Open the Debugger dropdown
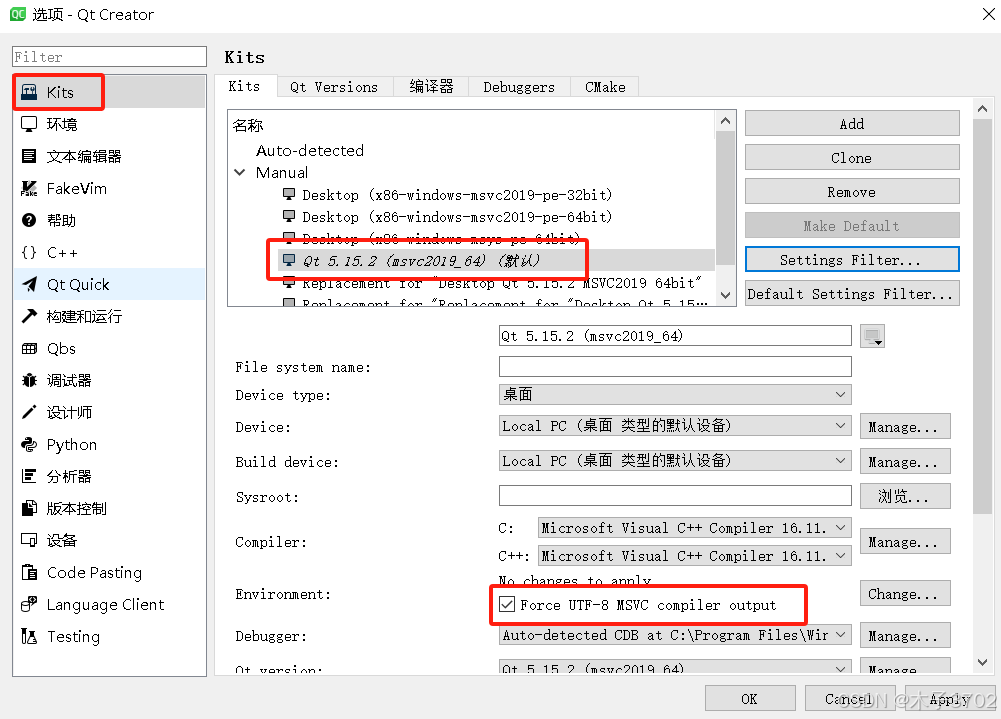1001x719 pixels. 675,635
